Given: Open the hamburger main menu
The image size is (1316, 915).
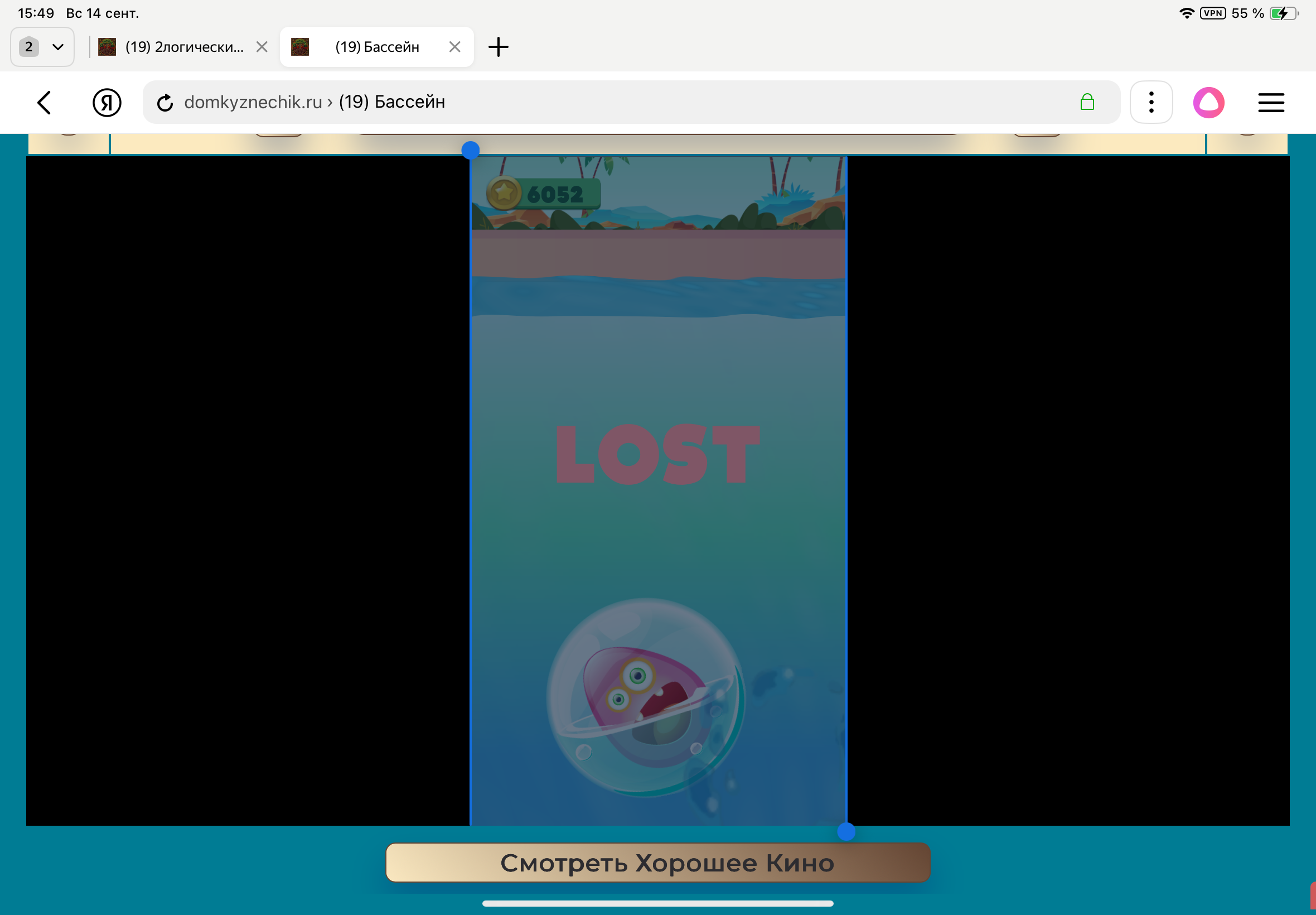Looking at the screenshot, I should (1271, 103).
